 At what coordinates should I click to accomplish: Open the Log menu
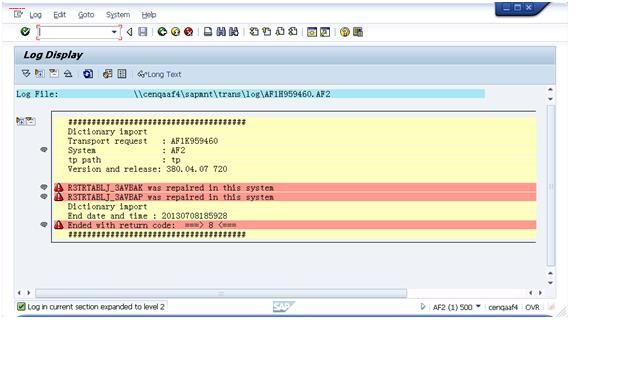point(36,15)
